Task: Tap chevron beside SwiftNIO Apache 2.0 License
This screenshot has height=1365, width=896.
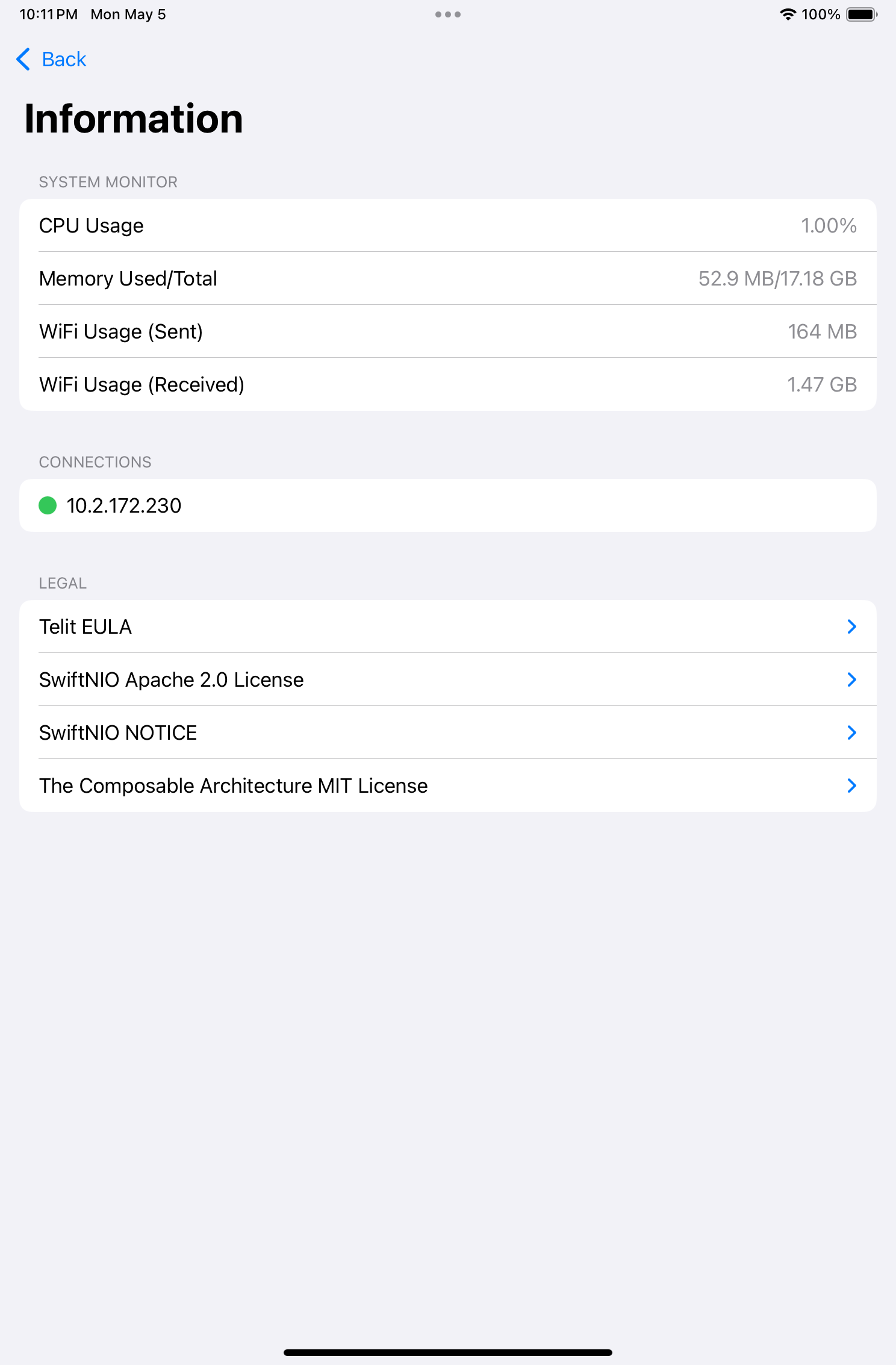Action: (851, 679)
